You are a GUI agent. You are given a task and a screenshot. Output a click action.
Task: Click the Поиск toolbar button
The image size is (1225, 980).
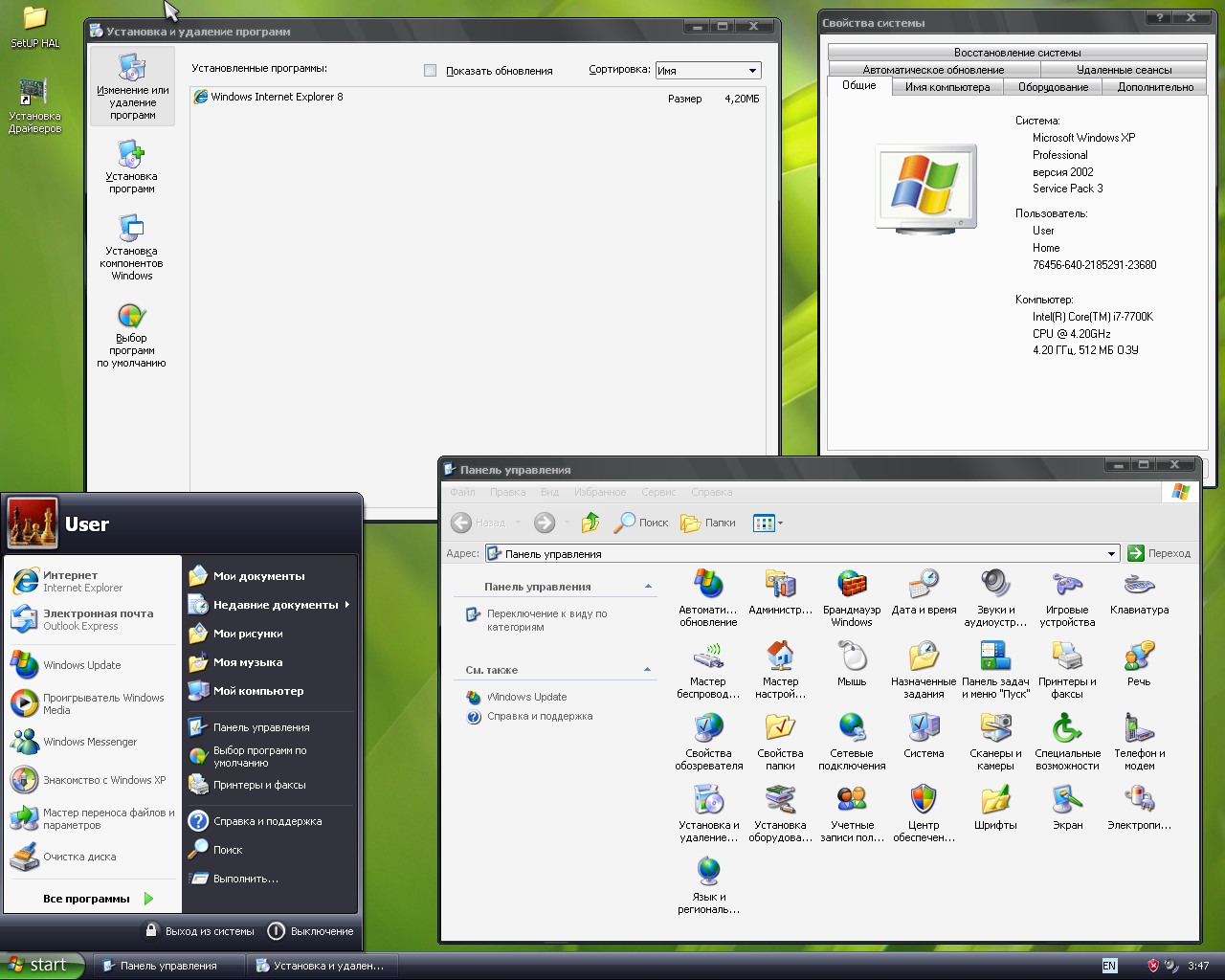coord(641,523)
